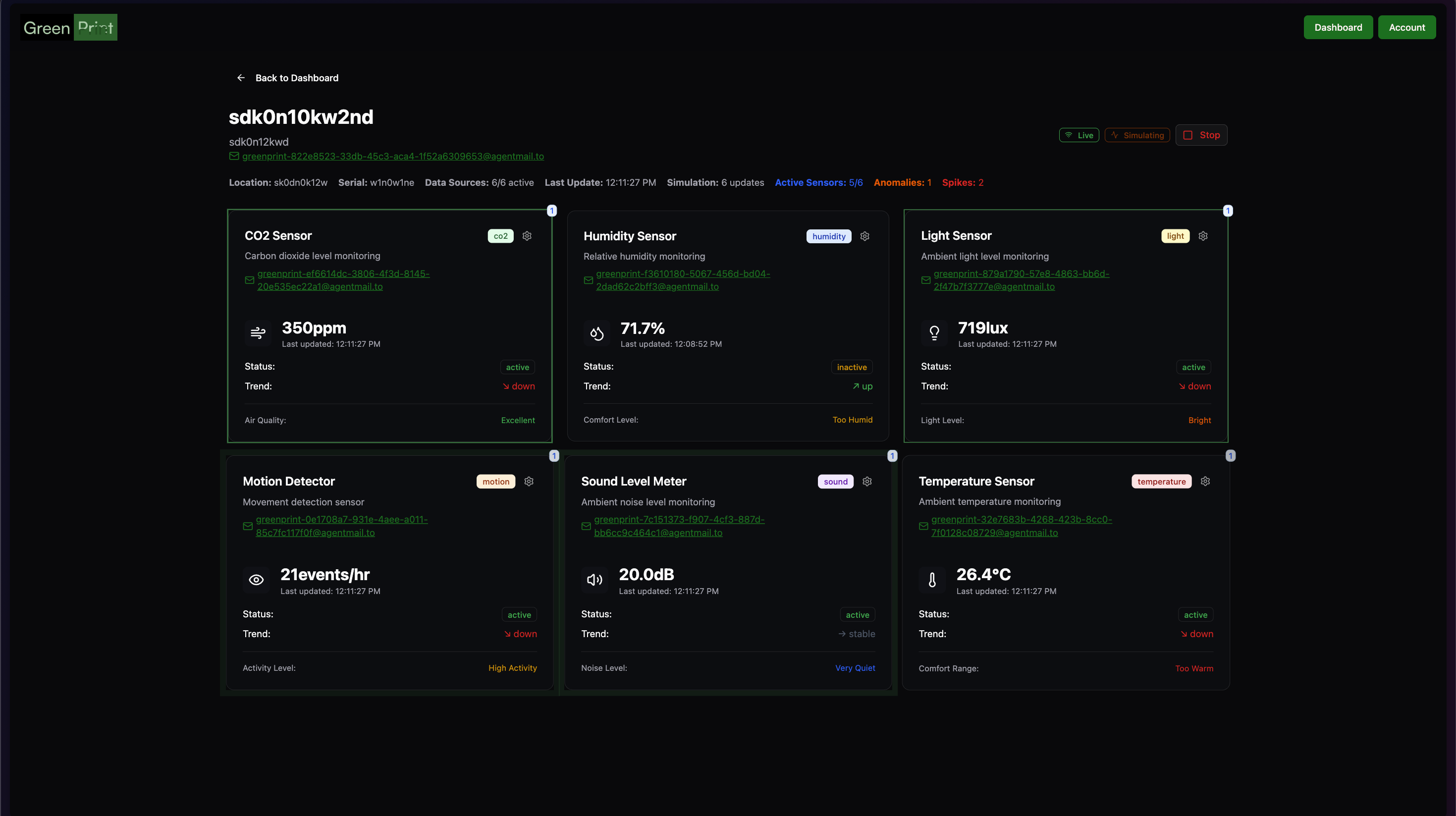Go Back to Dashboard
Image resolution: width=1456 pixels, height=816 pixels.
[x=296, y=78]
